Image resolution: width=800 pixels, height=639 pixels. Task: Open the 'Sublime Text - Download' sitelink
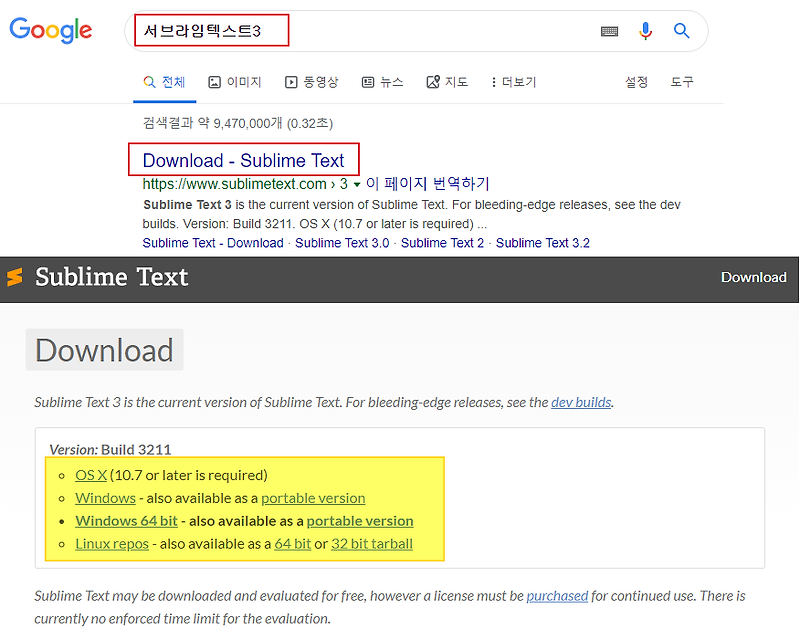tap(213, 243)
